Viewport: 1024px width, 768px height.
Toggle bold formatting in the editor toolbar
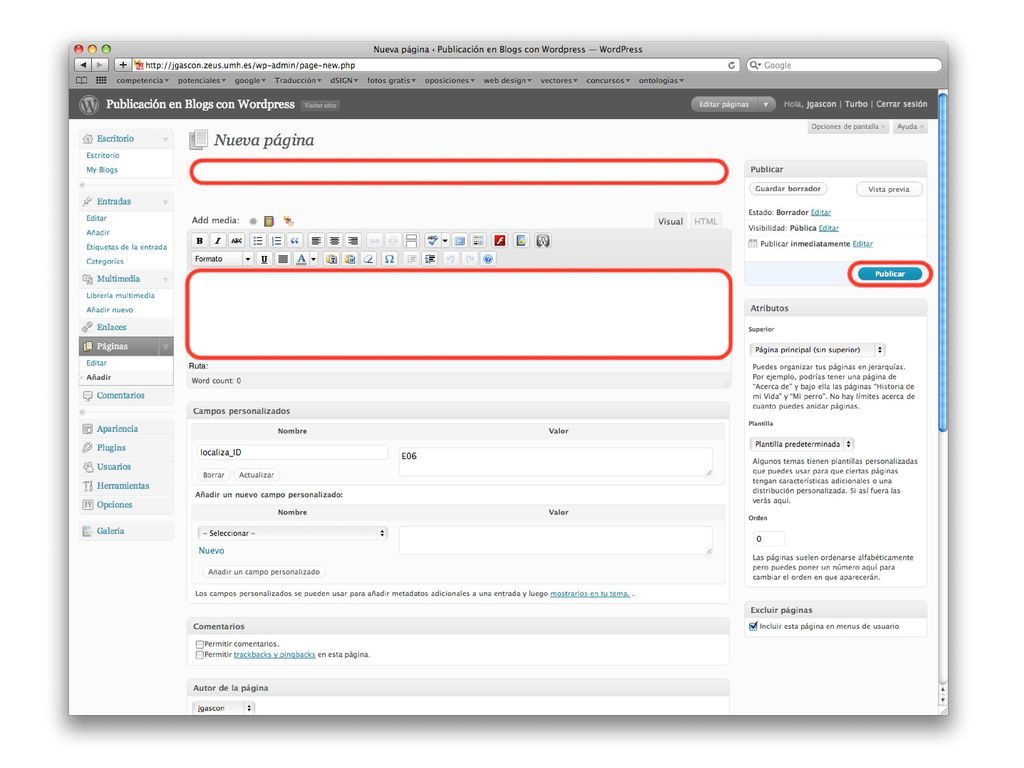[x=199, y=241]
